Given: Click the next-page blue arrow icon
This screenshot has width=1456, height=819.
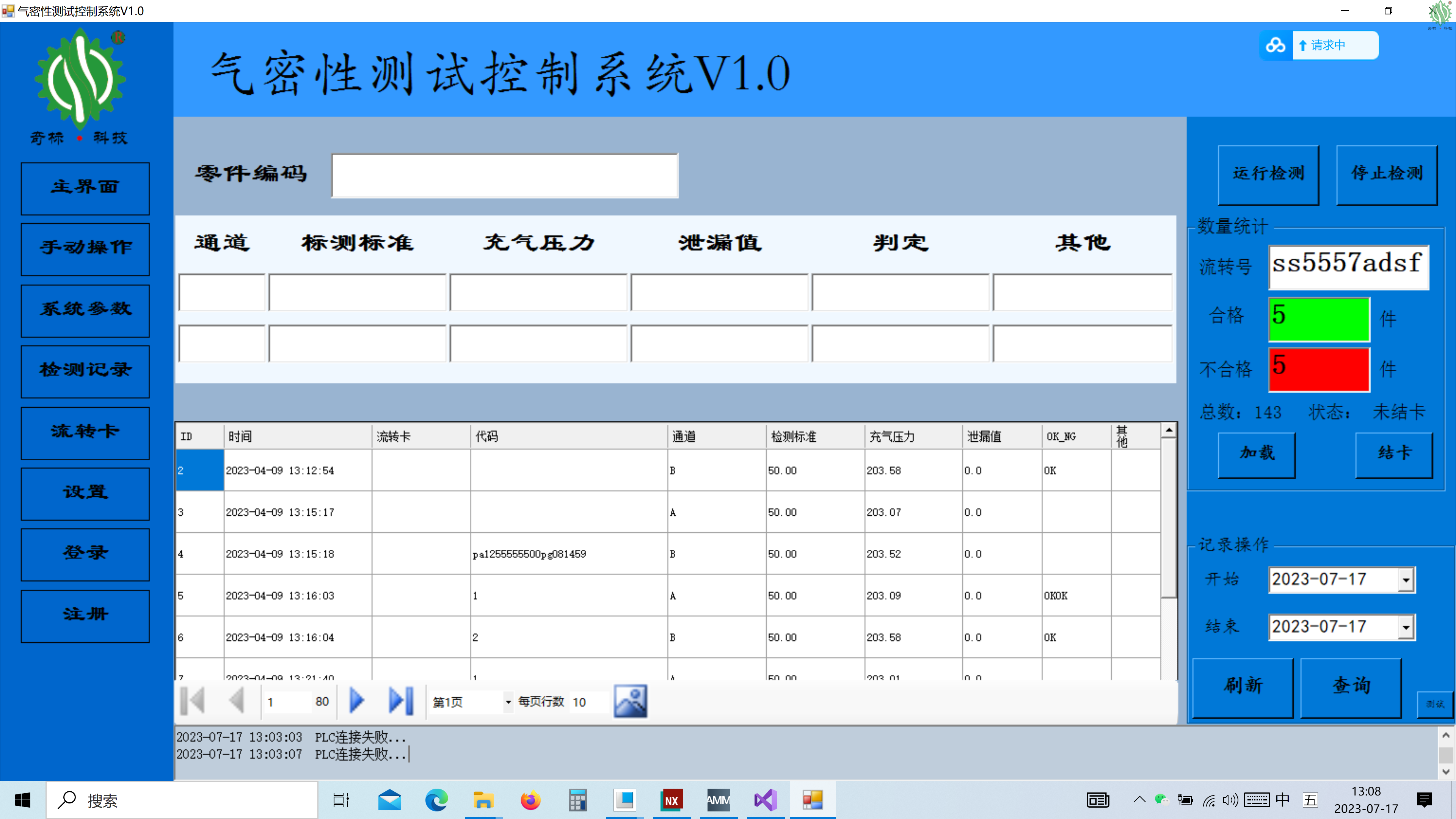Looking at the screenshot, I should click(357, 701).
